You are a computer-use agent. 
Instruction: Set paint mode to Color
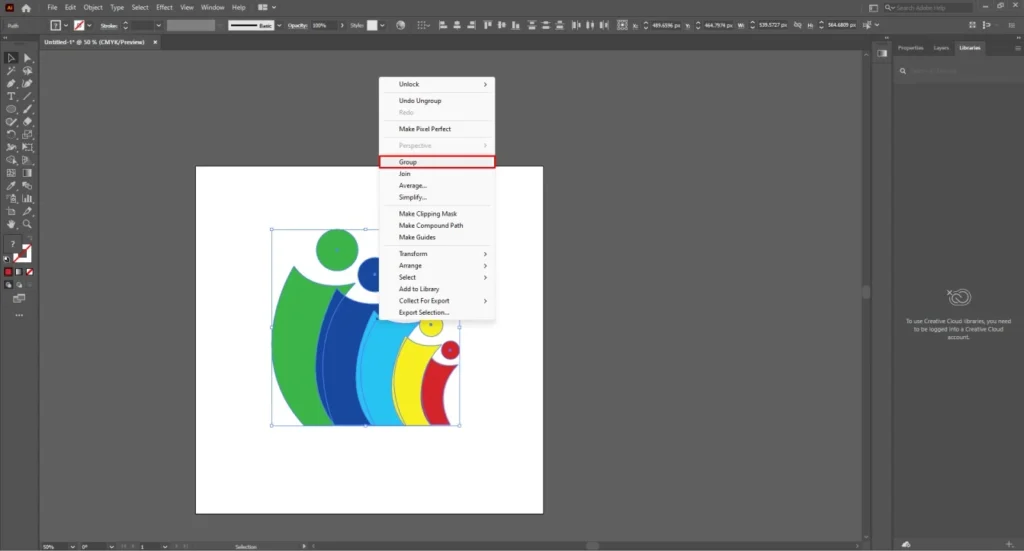pyautogui.click(x=8, y=272)
